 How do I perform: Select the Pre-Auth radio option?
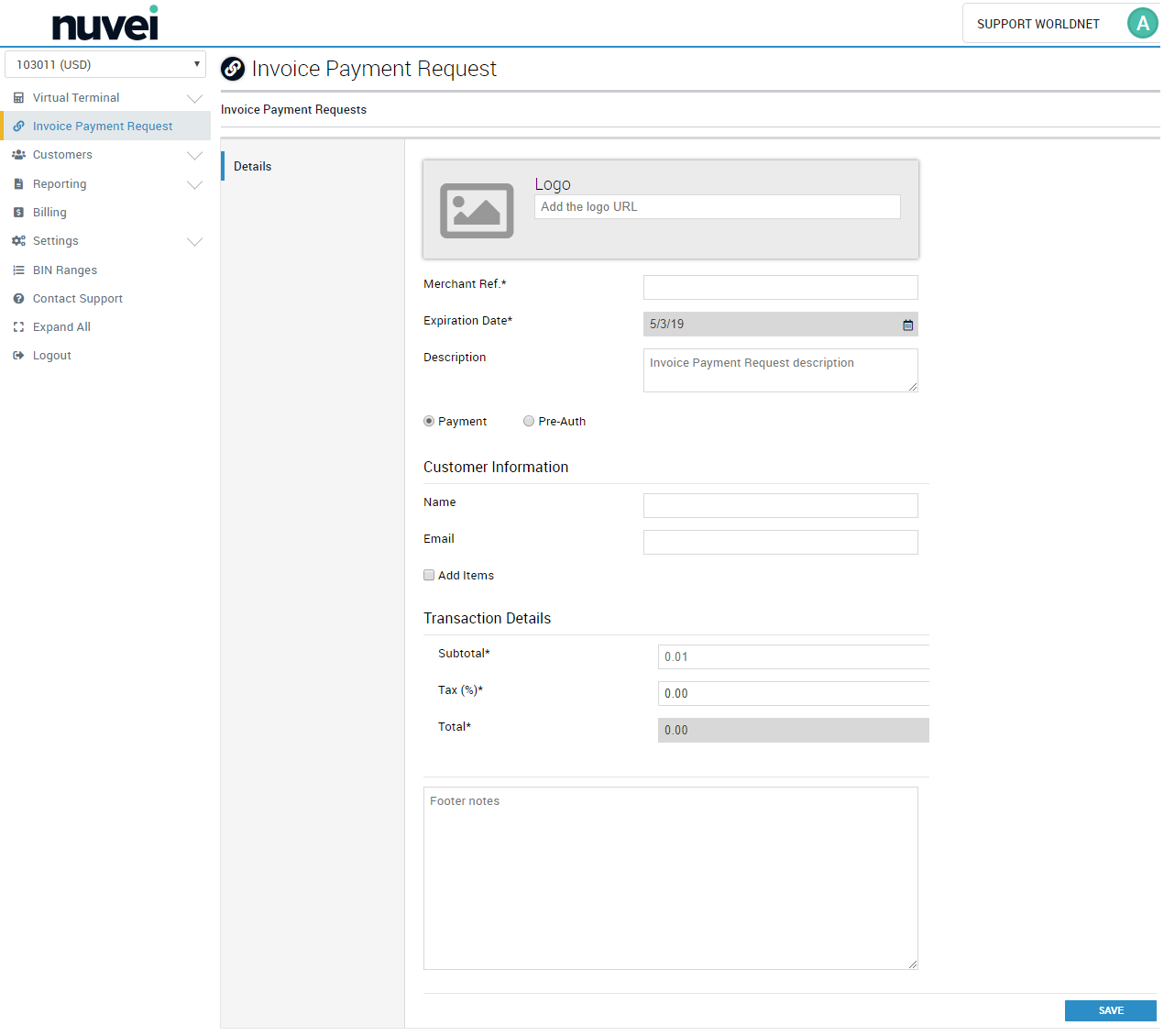529,422
